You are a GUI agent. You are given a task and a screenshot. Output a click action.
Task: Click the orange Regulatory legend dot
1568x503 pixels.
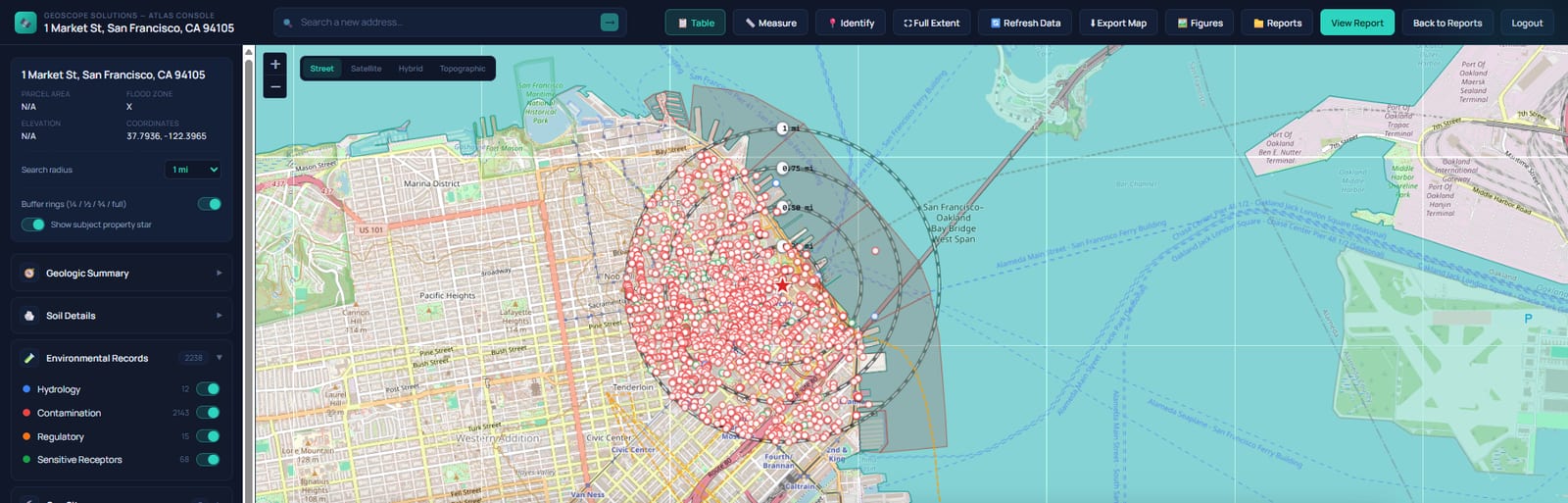click(26, 436)
